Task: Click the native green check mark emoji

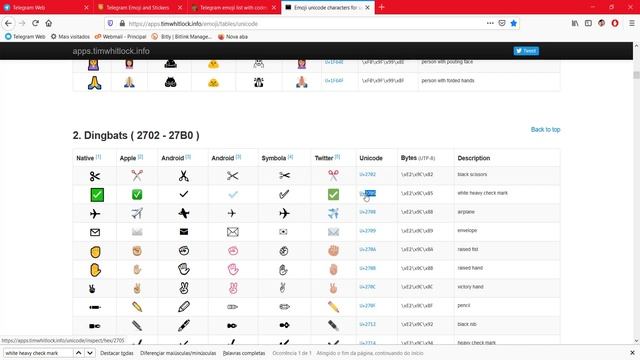Action: [97, 195]
